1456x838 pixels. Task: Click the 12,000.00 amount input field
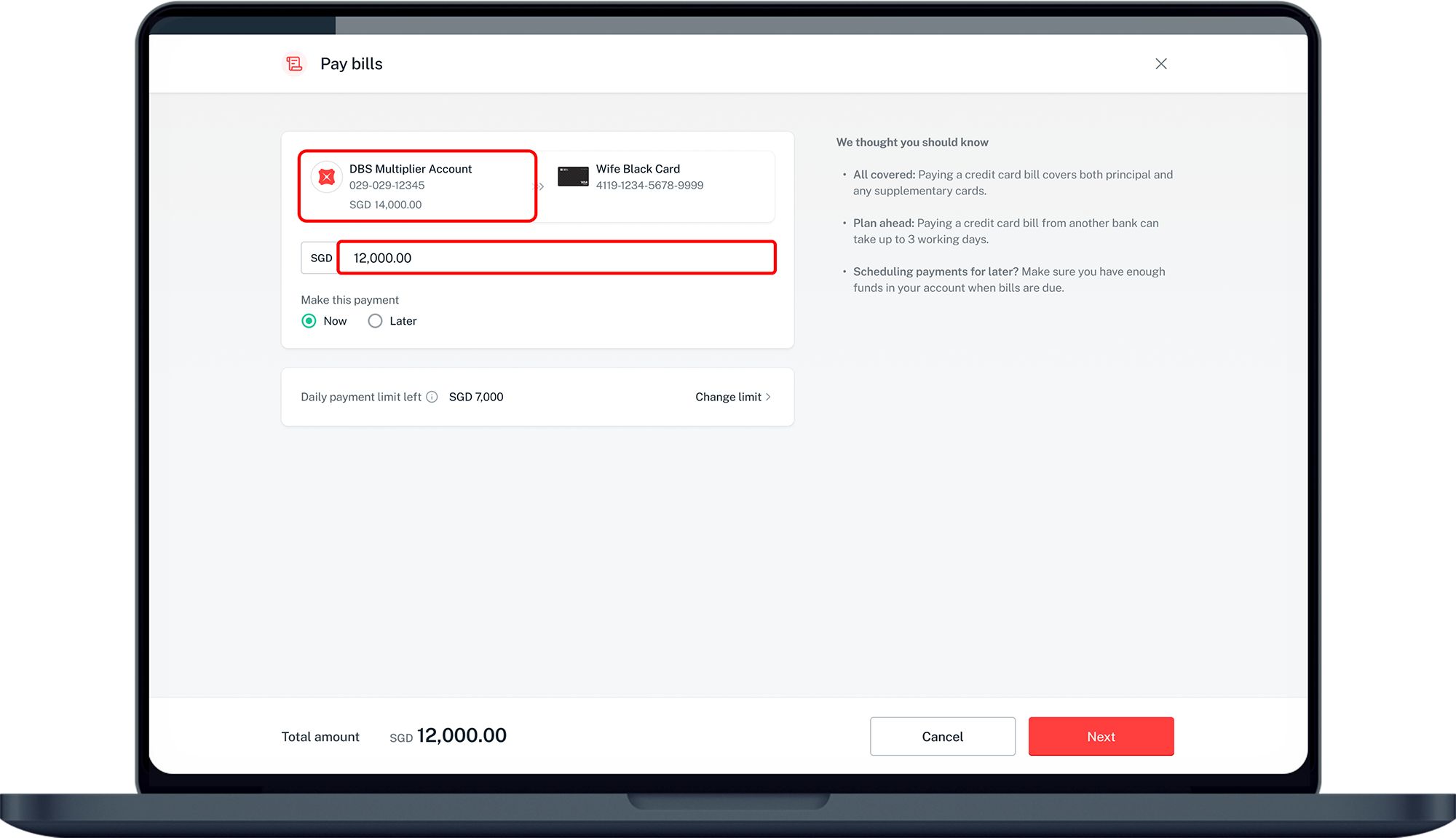tap(556, 258)
